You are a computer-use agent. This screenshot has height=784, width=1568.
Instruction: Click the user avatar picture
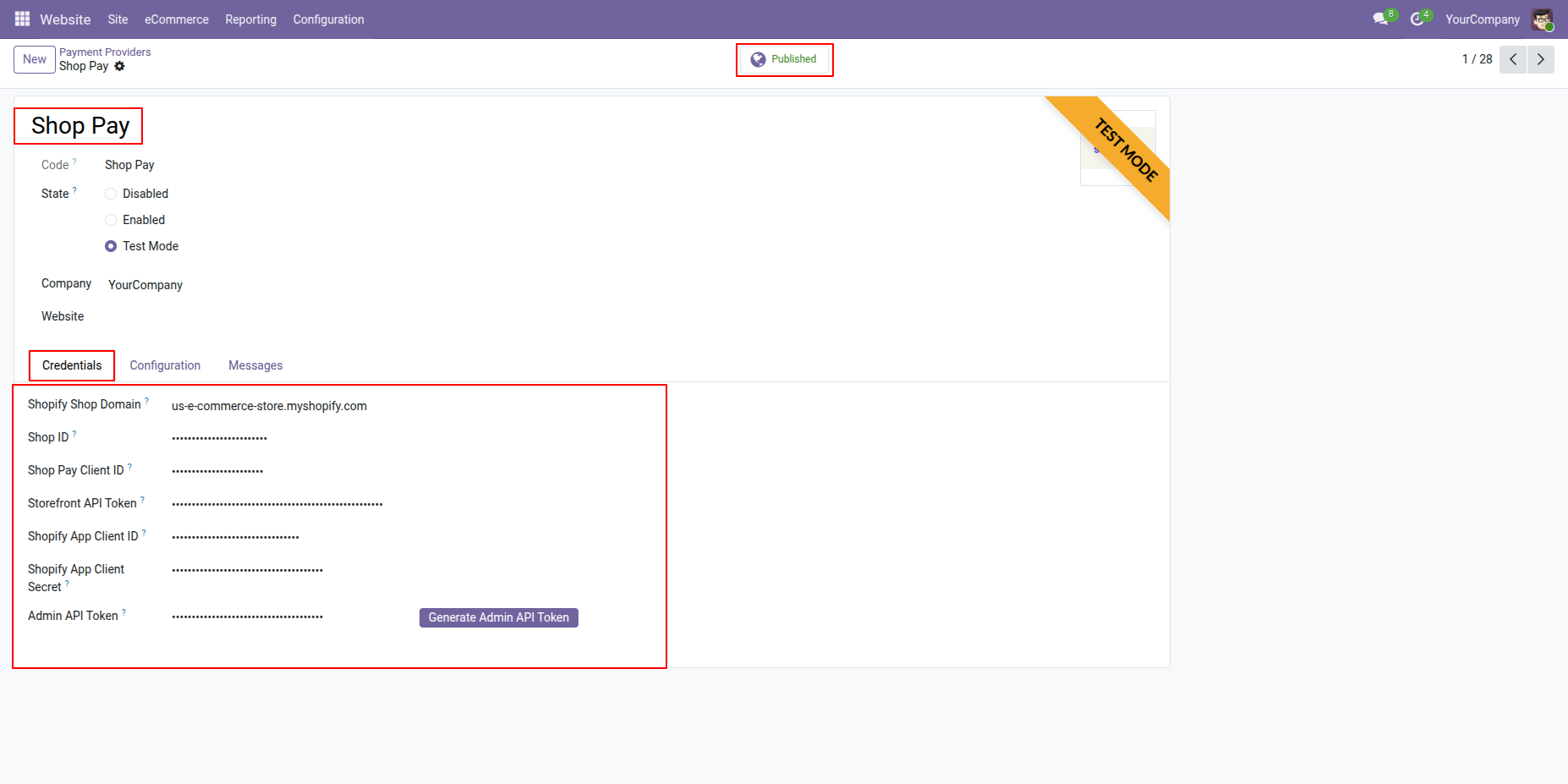click(x=1542, y=19)
